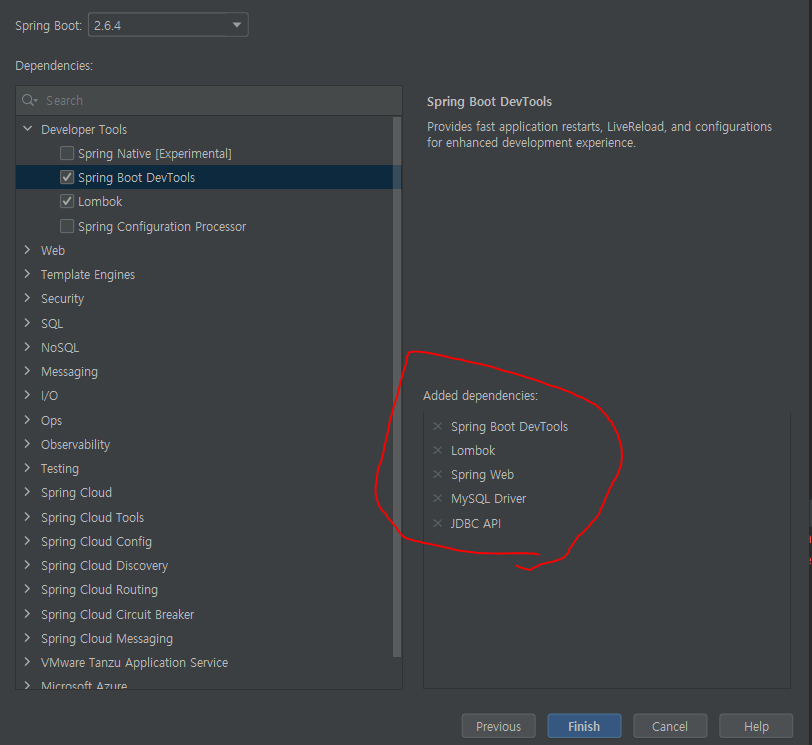Select 'JDBC API' in added dependencies

click(x=476, y=523)
